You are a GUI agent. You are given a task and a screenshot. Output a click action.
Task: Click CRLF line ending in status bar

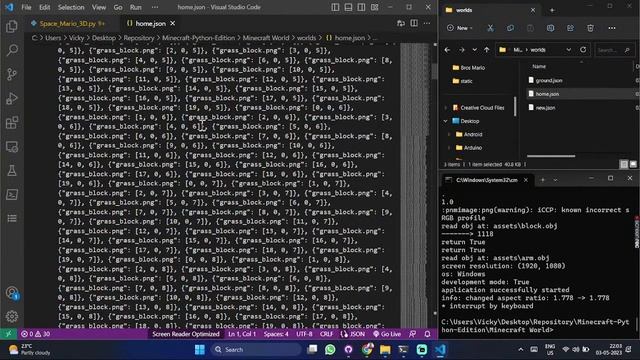coord(326,334)
